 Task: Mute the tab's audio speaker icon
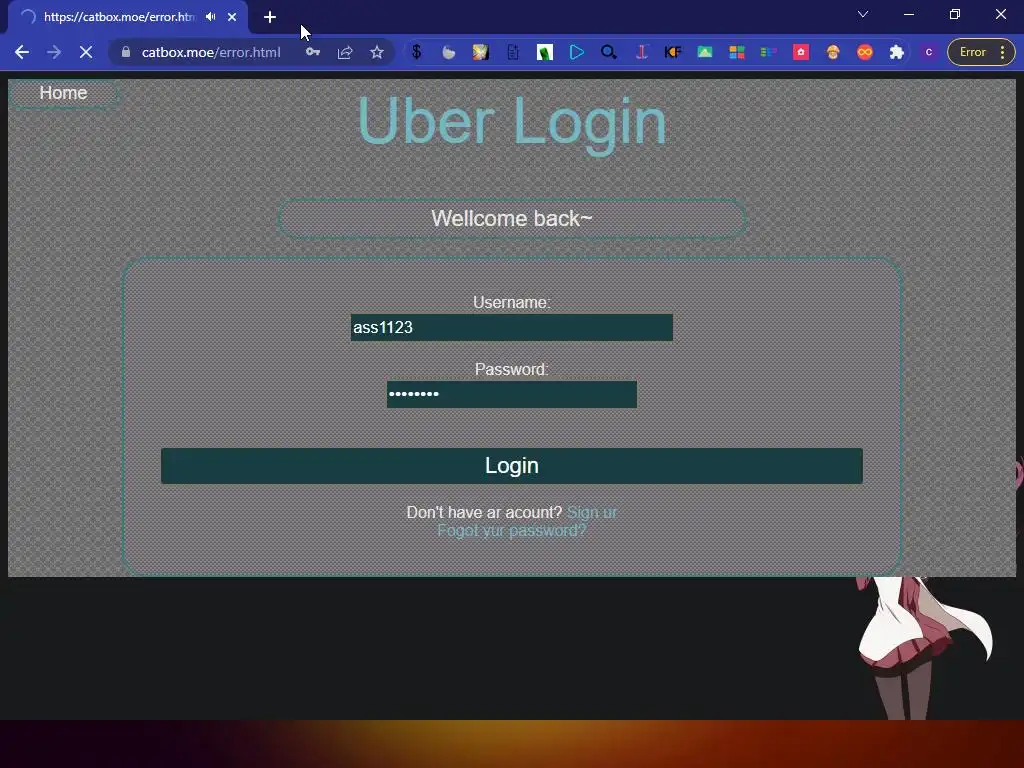[210, 17]
